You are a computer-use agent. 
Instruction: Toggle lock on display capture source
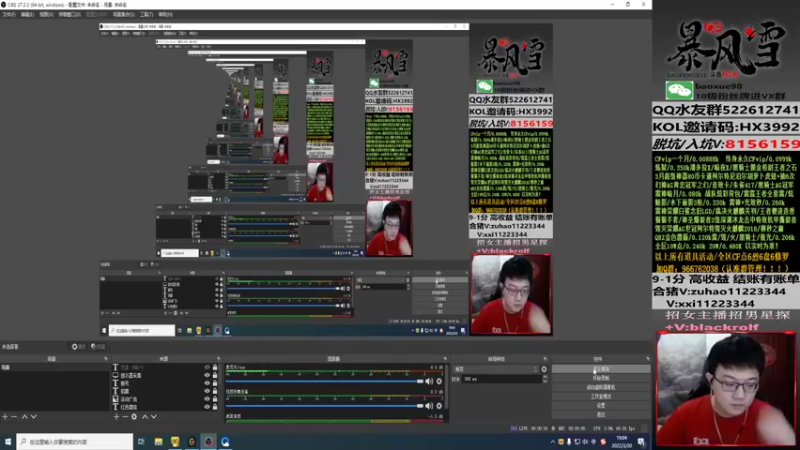[x=215, y=376]
